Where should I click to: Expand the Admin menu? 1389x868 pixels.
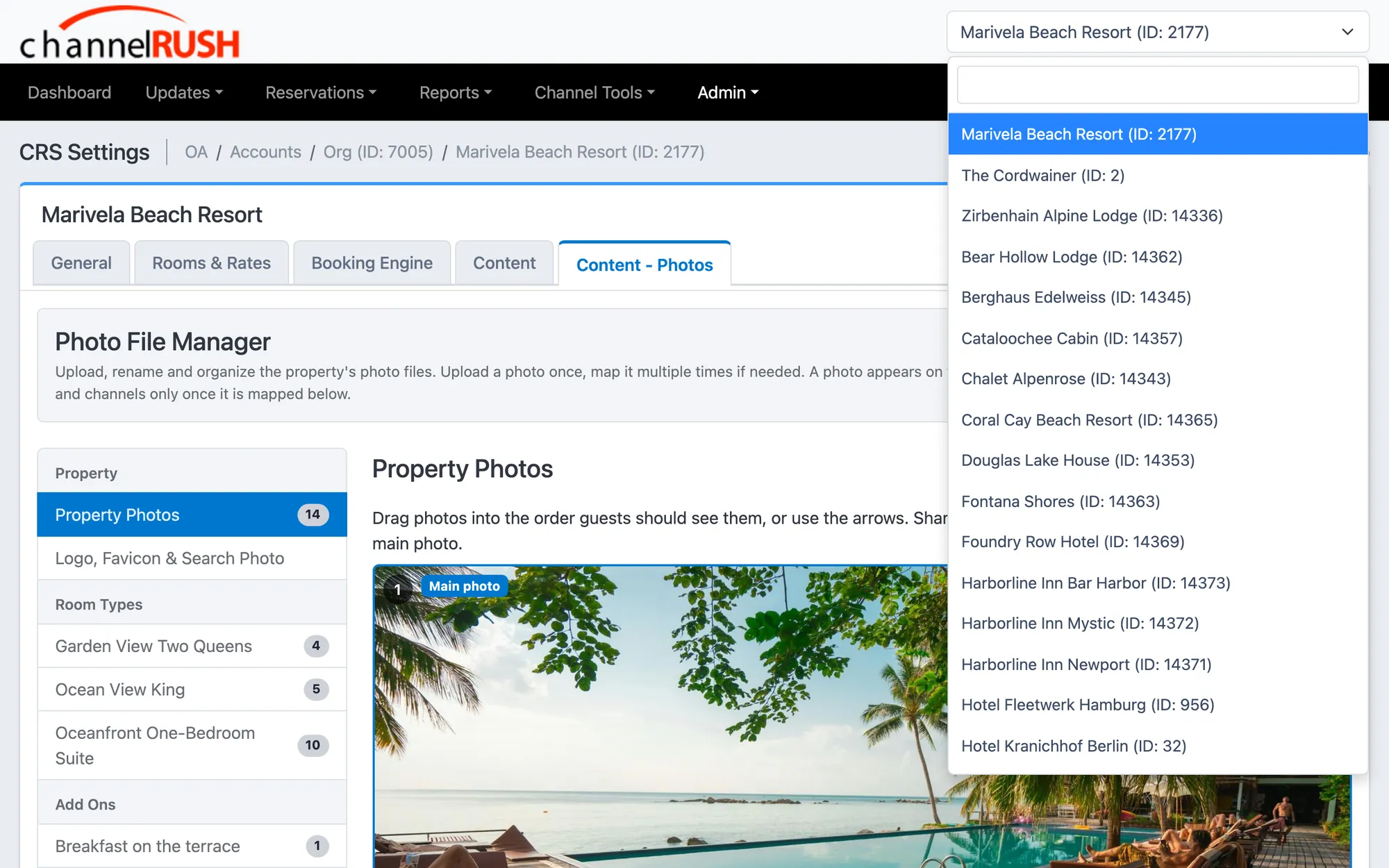pyautogui.click(x=728, y=92)
